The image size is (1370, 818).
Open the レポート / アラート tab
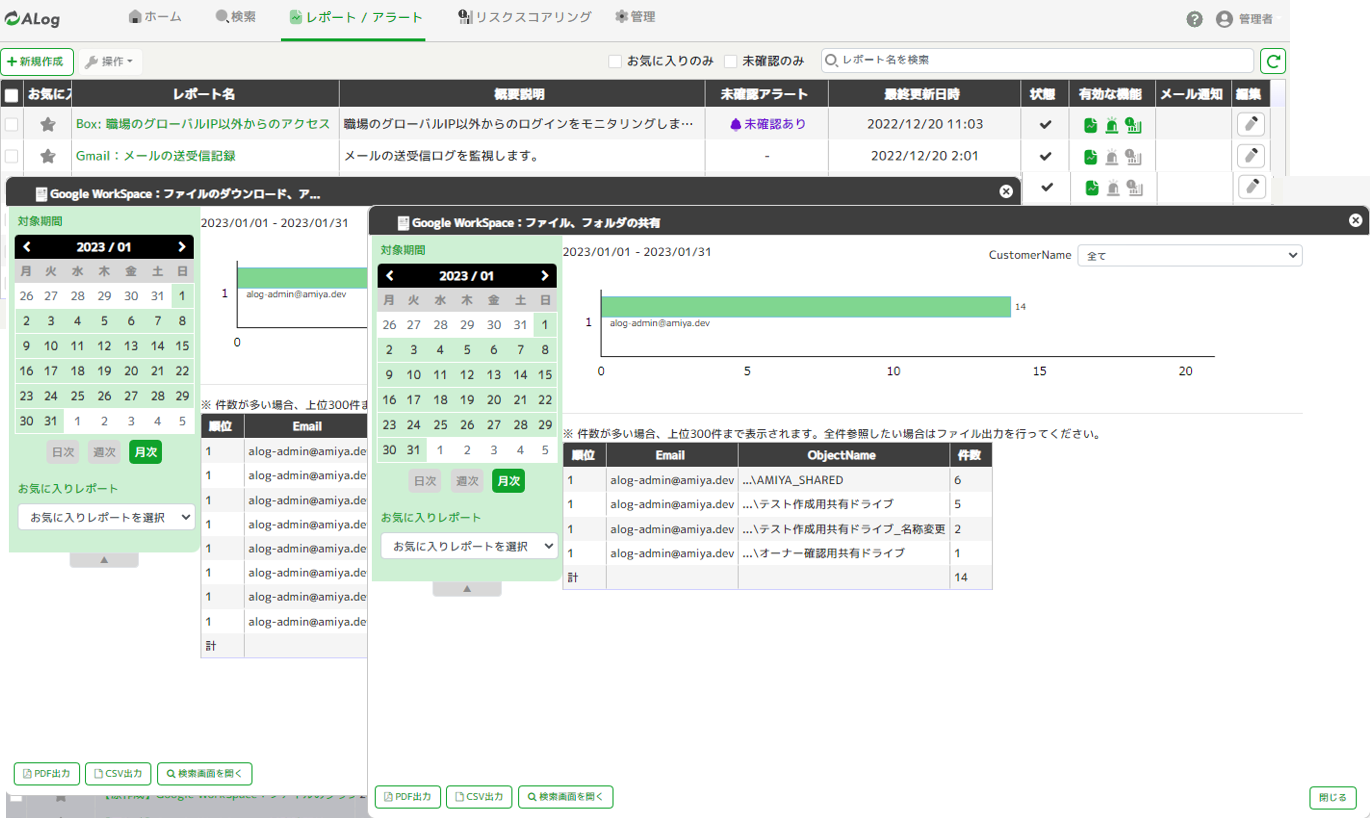tap(356, 17)
